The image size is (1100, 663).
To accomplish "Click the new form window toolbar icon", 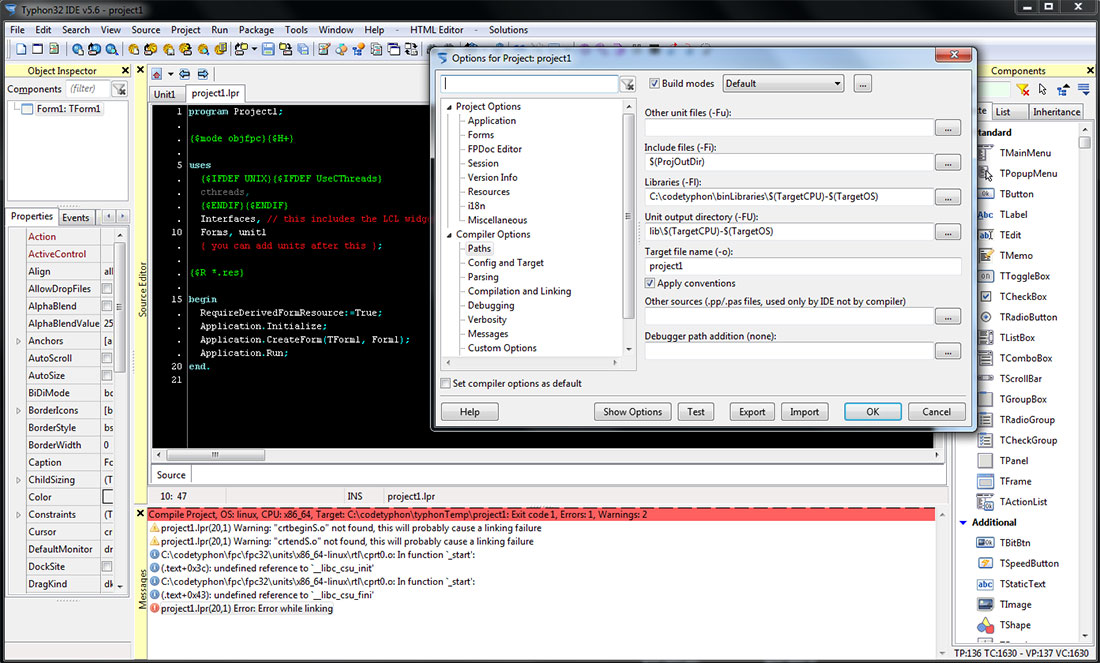I will pos(37,49).
